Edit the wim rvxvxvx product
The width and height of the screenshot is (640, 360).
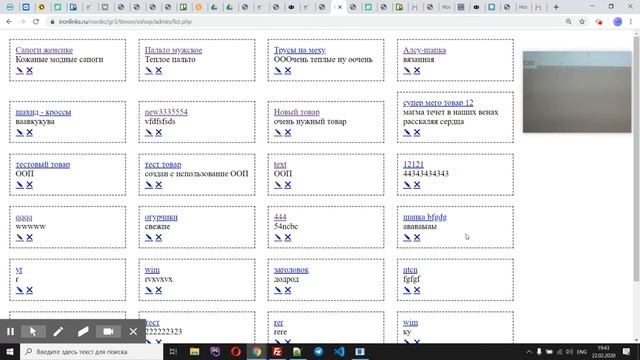point(149,290)
